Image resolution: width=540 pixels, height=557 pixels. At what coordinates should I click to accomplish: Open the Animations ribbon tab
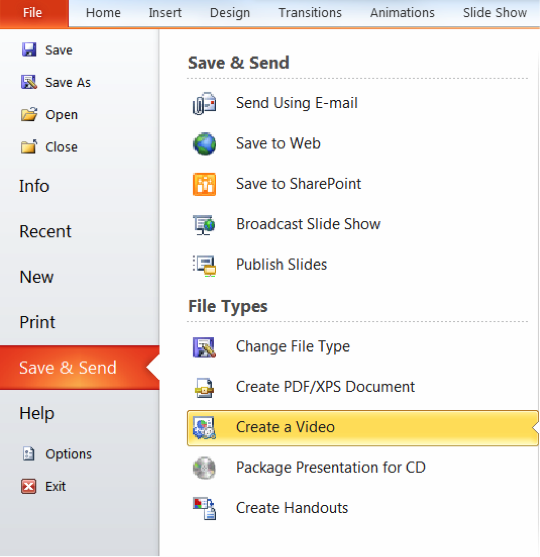pos(402,13)
